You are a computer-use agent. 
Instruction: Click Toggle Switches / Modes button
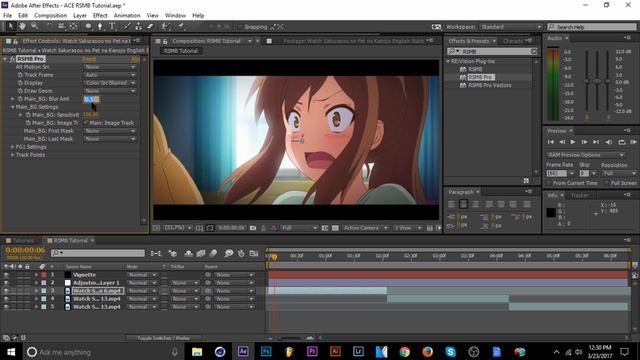click(x=163, y=338)
